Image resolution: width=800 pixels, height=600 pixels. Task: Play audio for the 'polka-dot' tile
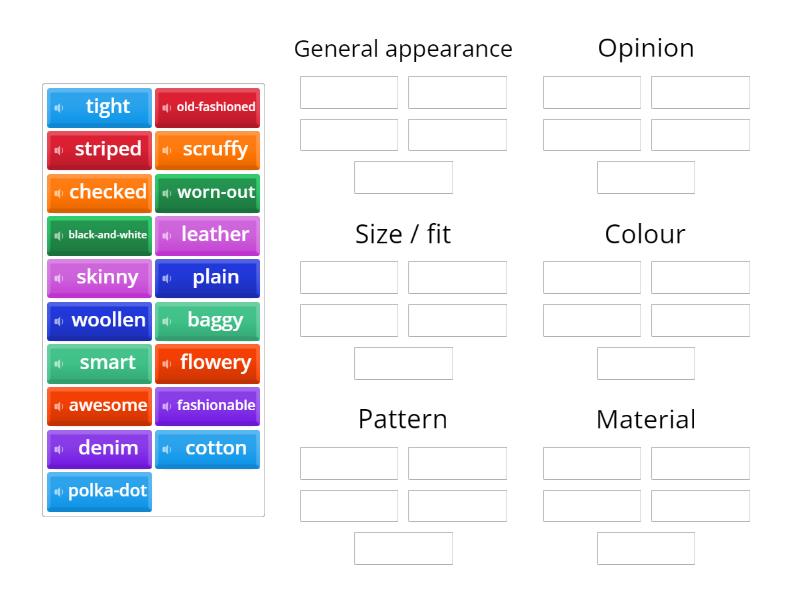58,491
